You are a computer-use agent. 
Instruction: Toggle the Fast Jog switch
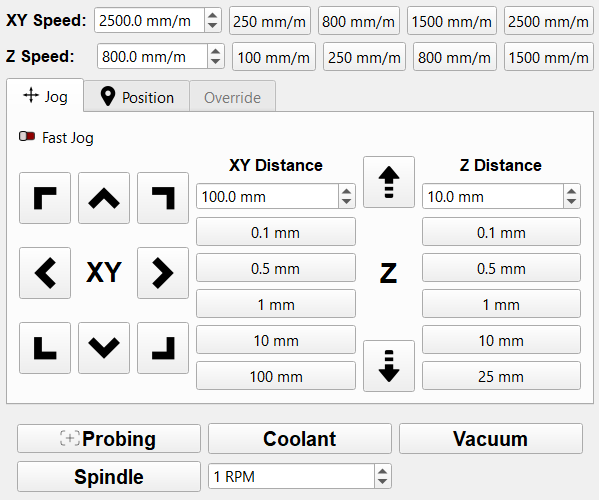[x=27, y=136]
